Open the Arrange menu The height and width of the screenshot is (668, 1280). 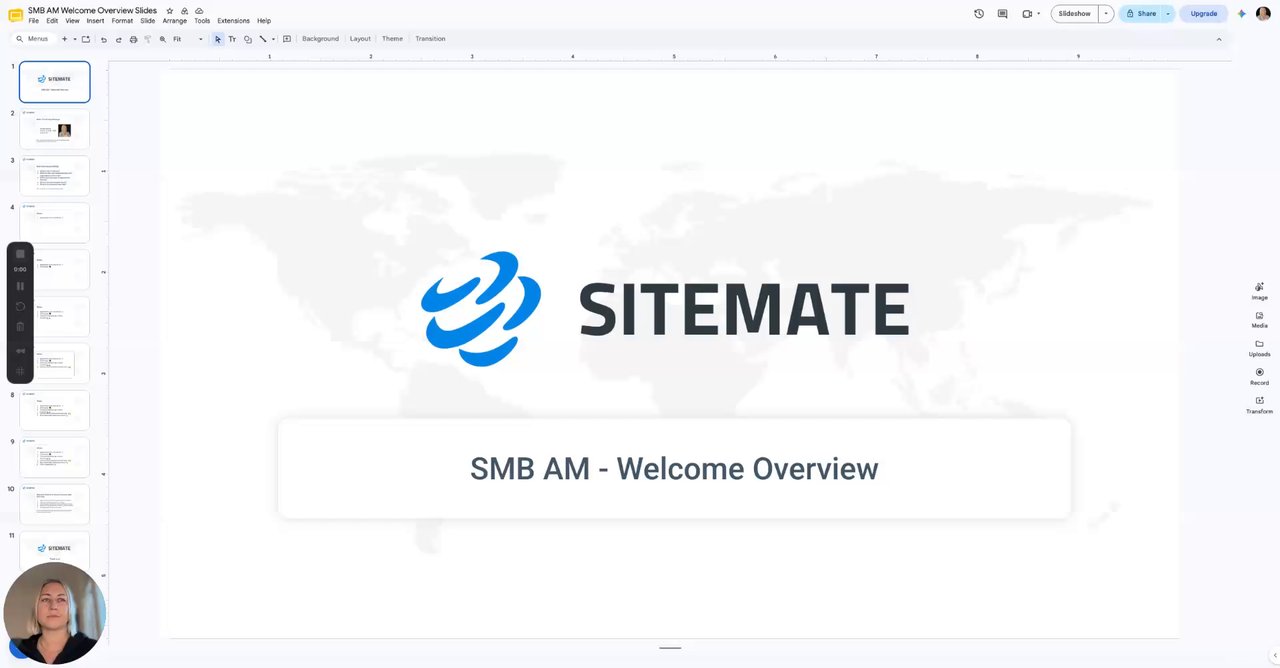(x=175, y=21)
